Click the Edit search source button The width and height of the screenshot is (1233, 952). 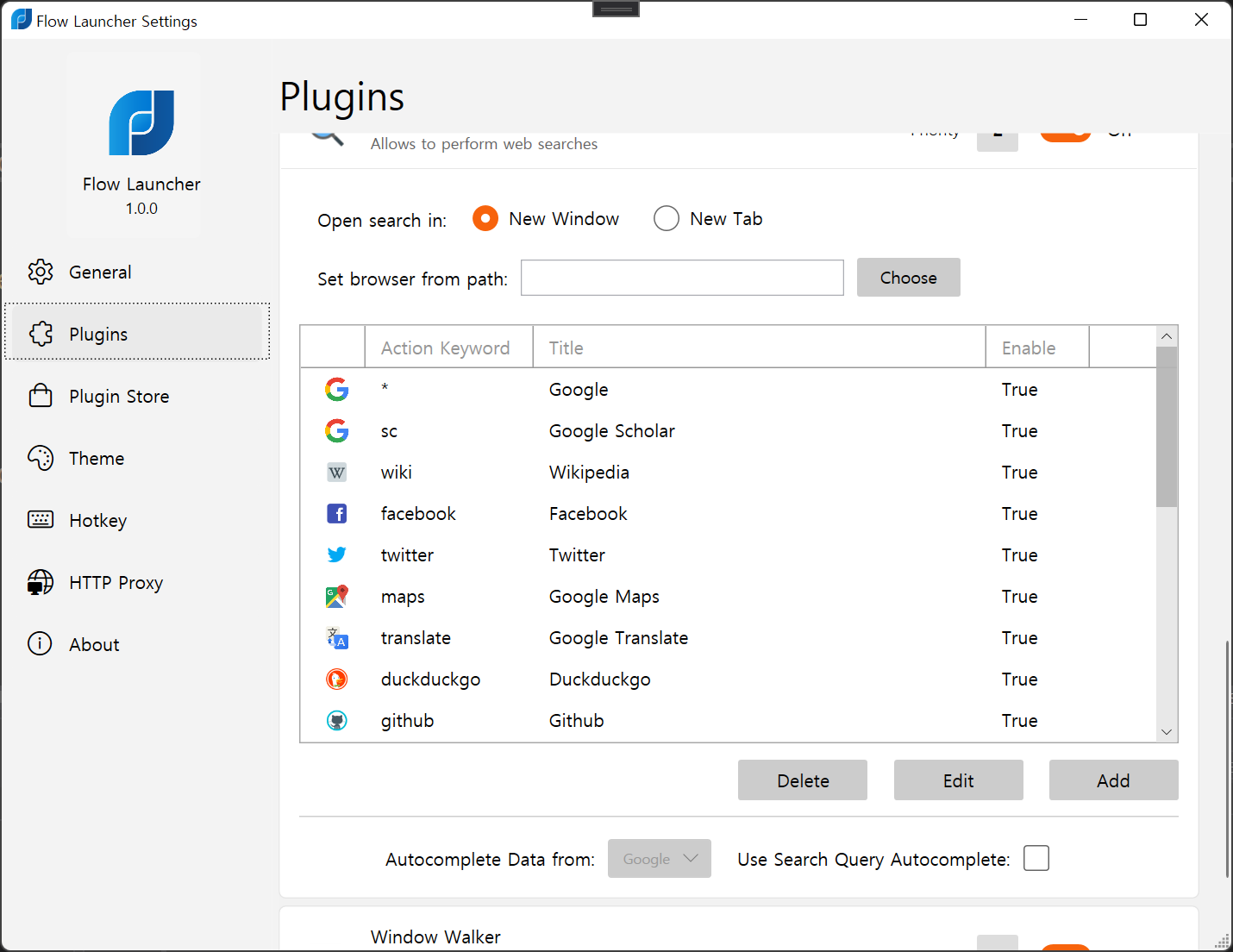pos(959,780)
